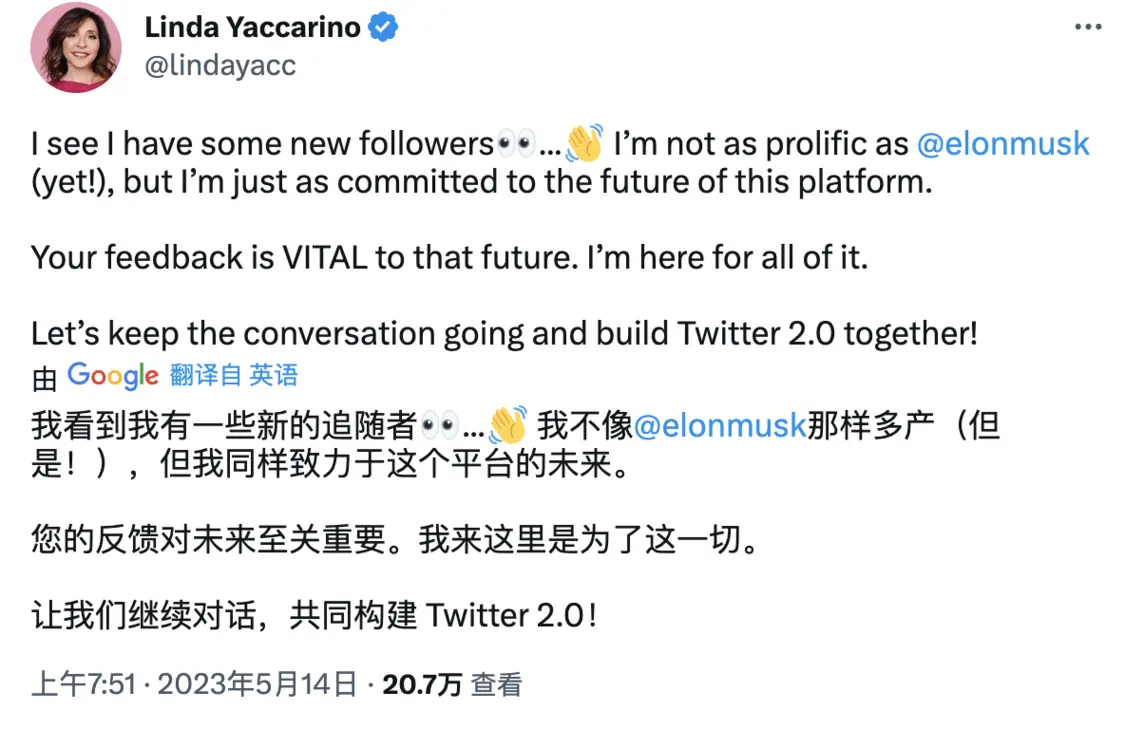Open the three-dot more options menu
The height and width of the screenshot is (729, 1125).
[x=1088, y=27]
